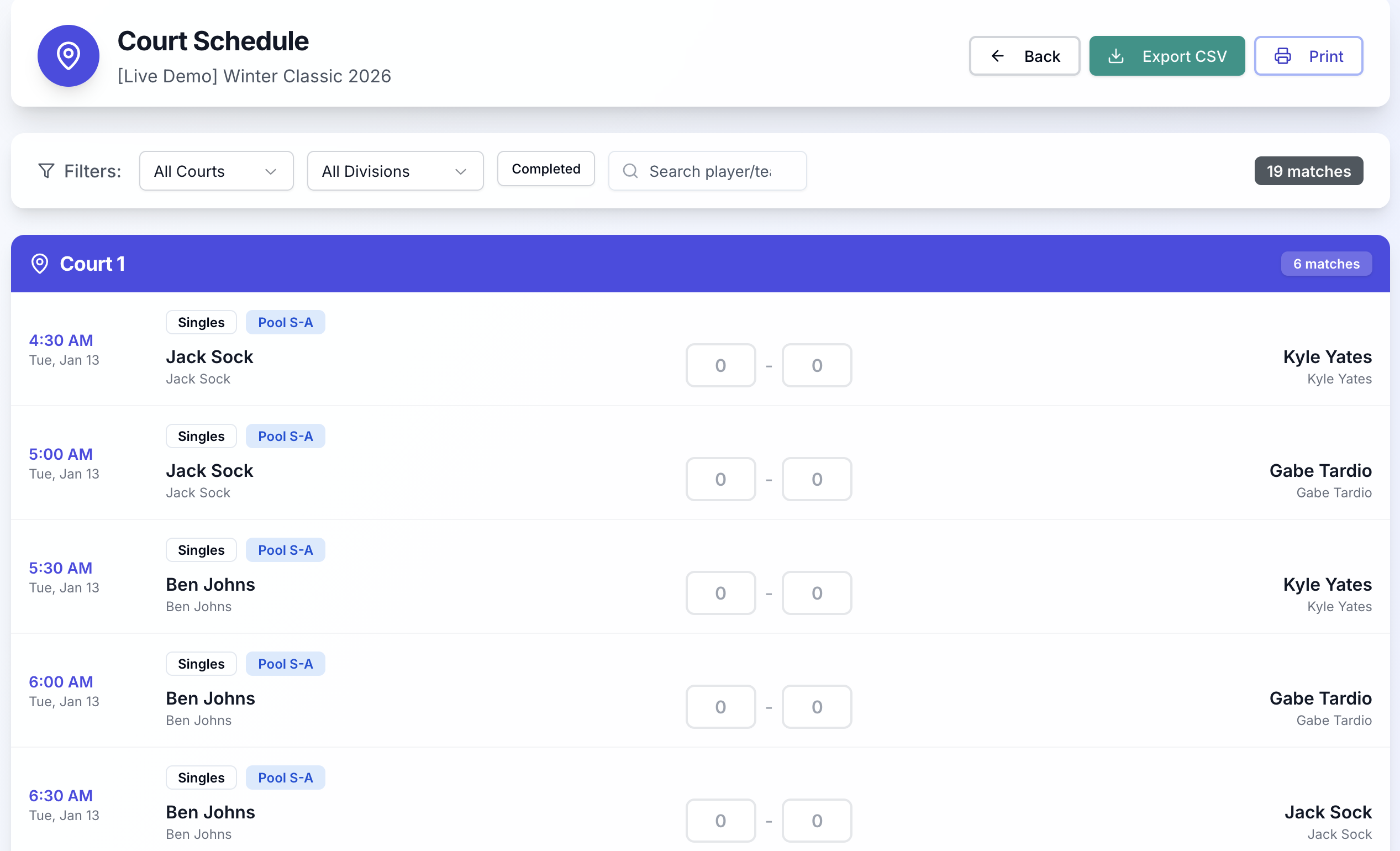Screen dimensions: 1400x851
Task: Open the All Courts dropdown
Action: pyautogui.click(x=216, y=171)
